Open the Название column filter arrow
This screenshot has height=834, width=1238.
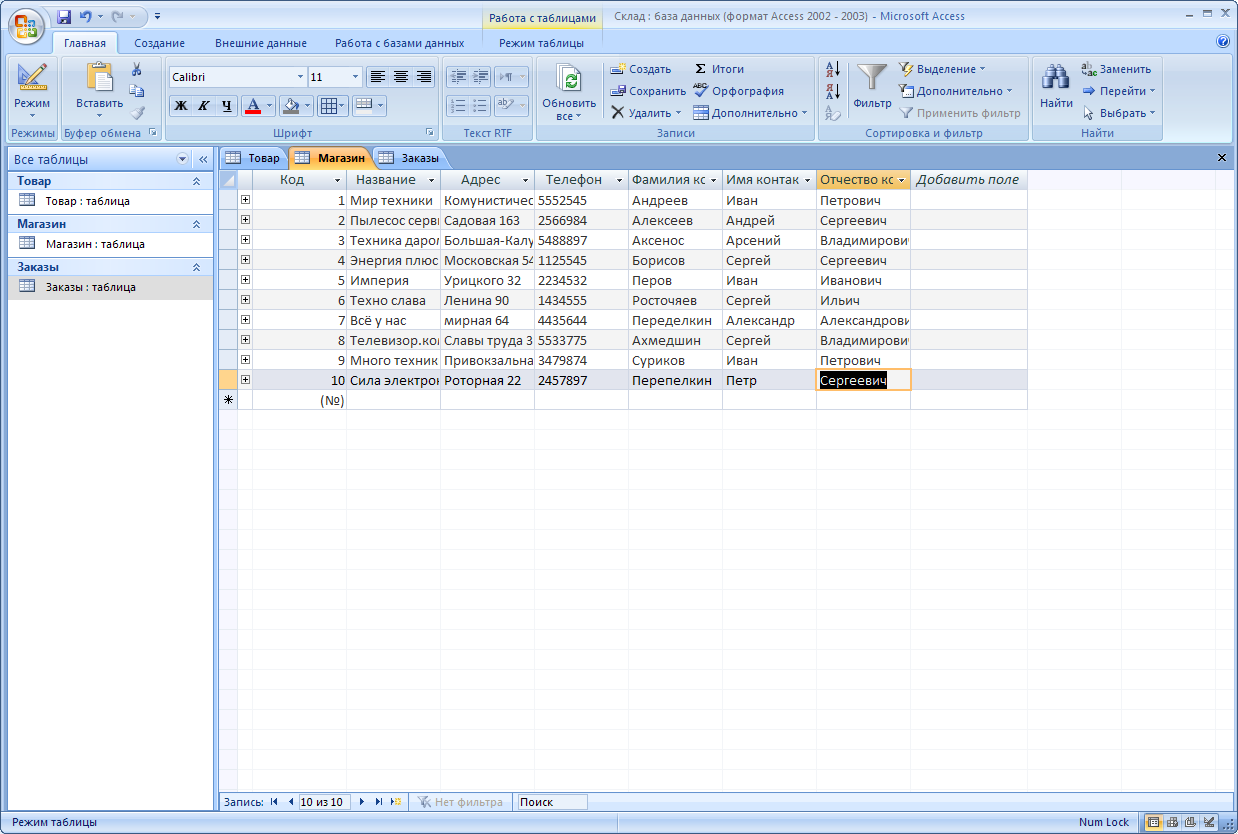[x=431, y=180]
